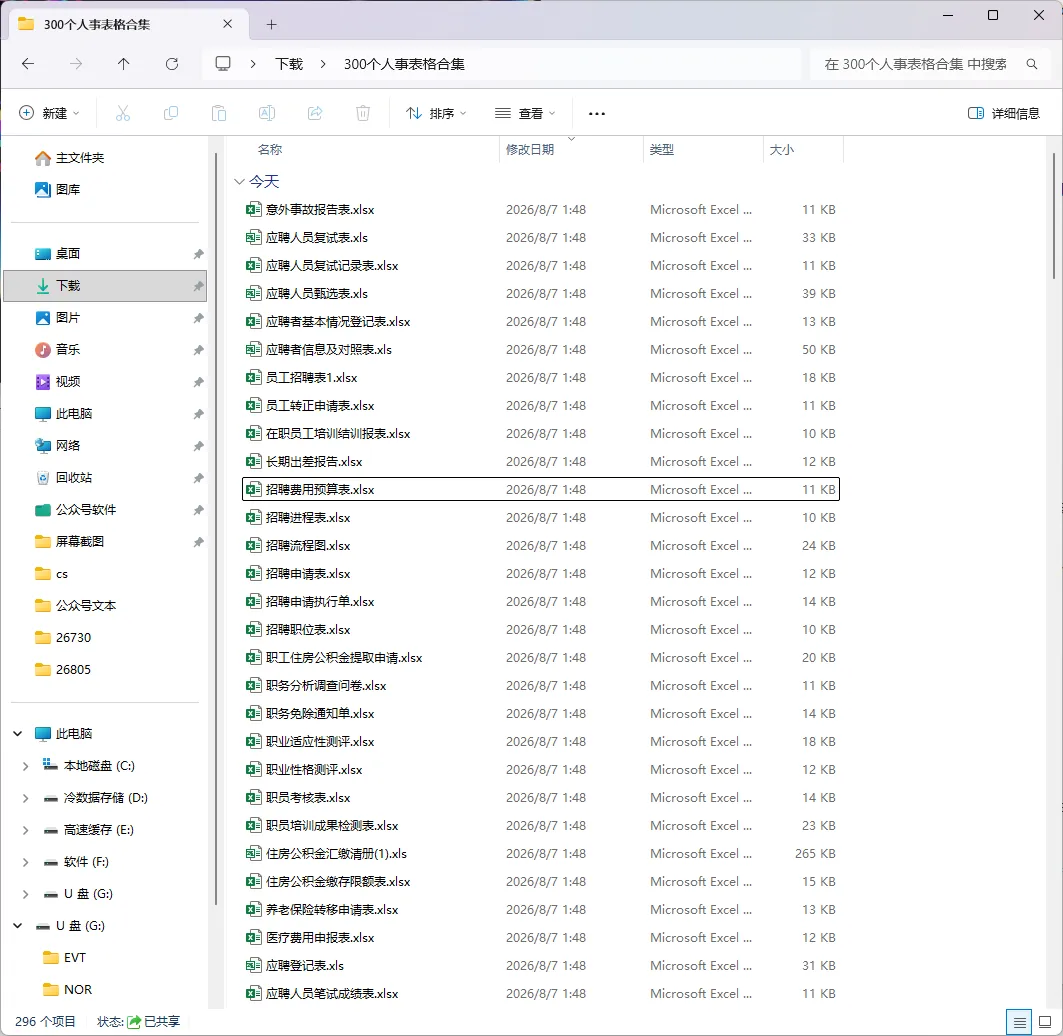Click the 已共享 status bar entry

pos(154,1022)
